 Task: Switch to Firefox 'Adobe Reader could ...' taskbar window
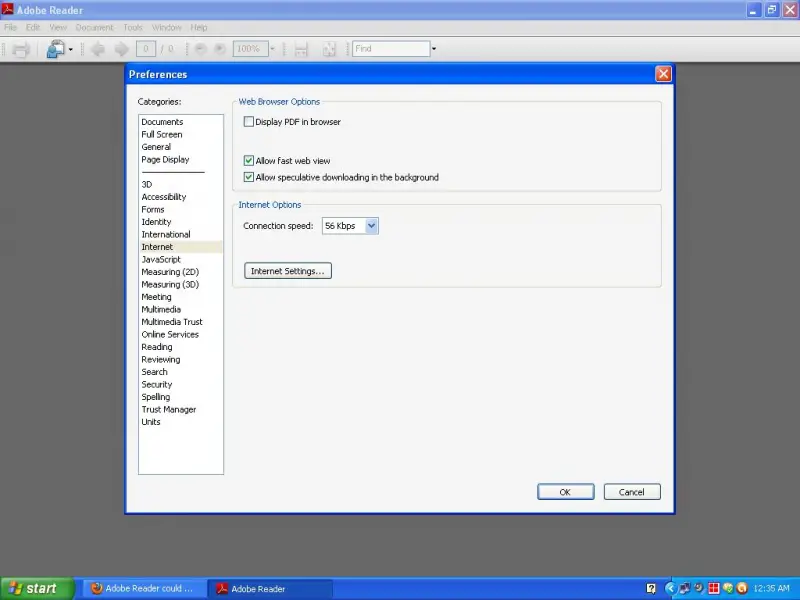(144, 588)
